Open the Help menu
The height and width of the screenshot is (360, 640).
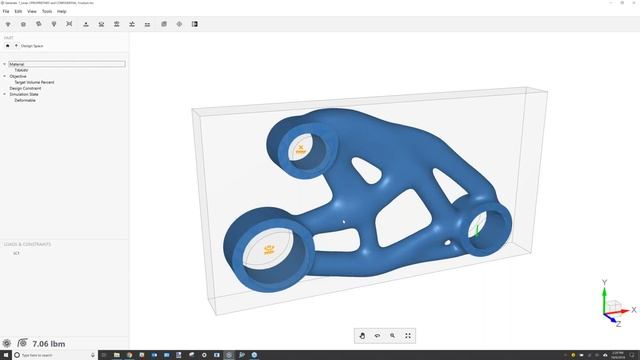(62, 11)
